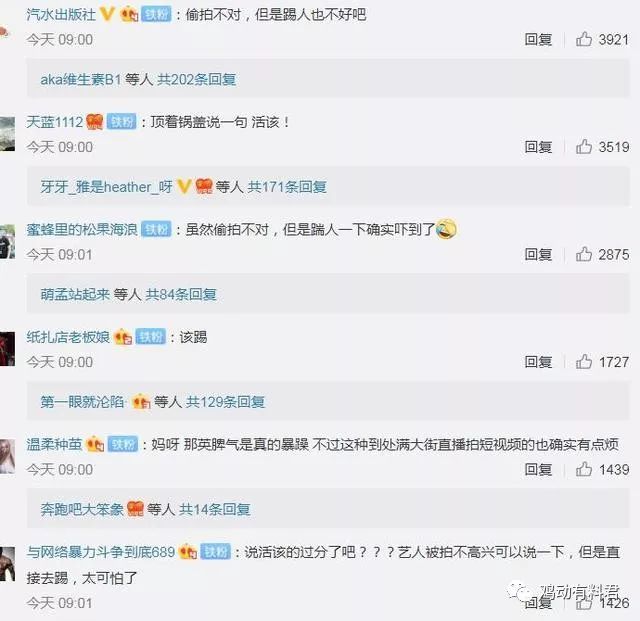
Task: Like 天蓝1112's comment with 3519 likes
Action: pos(584,147)
